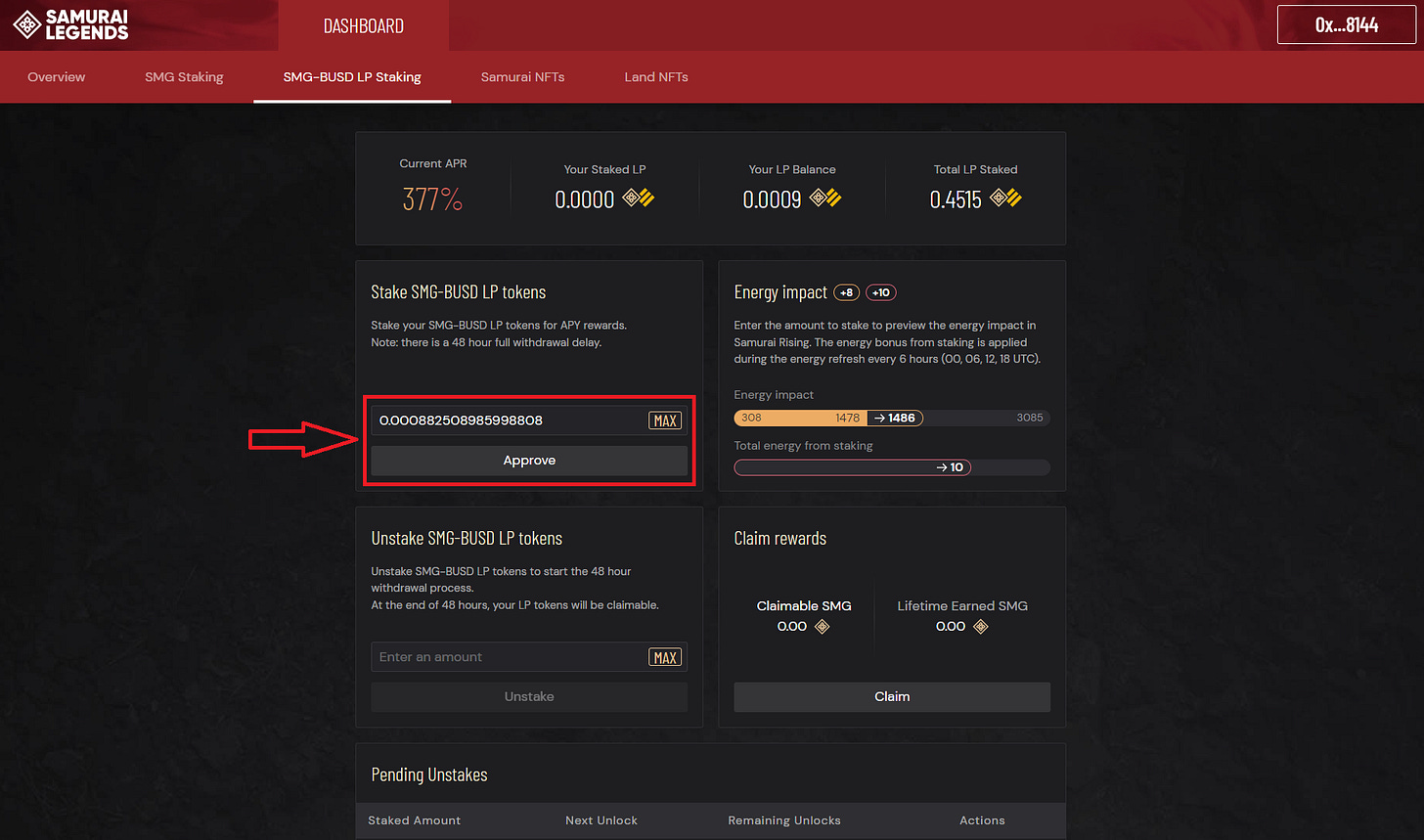Click the Next Unlock column header
This screenshot has height=840, width=1424.
(x=601, y=820)
